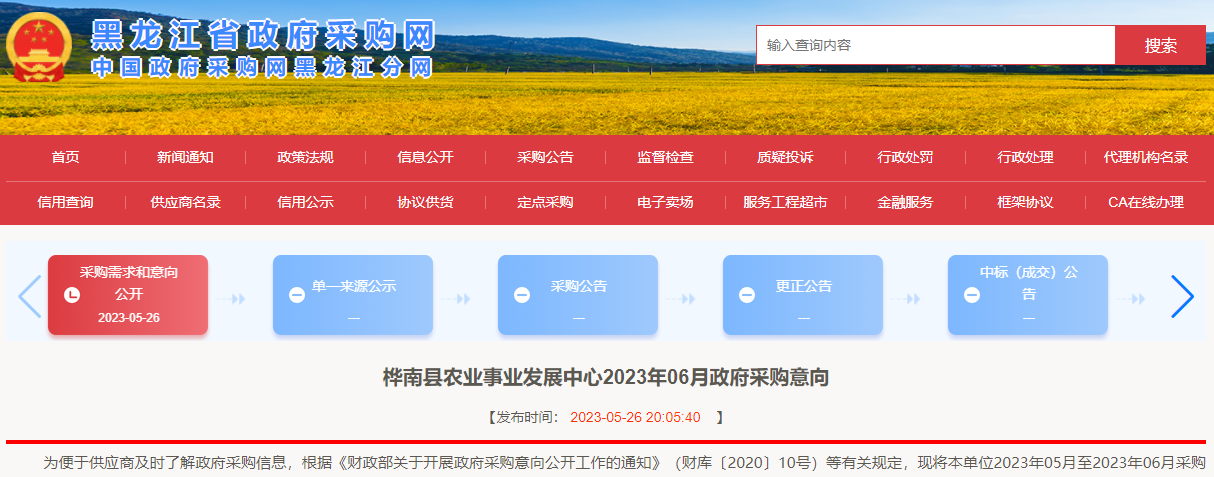The image size is (1214, 477).
Task: Click the right carousel arrow
Action: pos(1182,296)
